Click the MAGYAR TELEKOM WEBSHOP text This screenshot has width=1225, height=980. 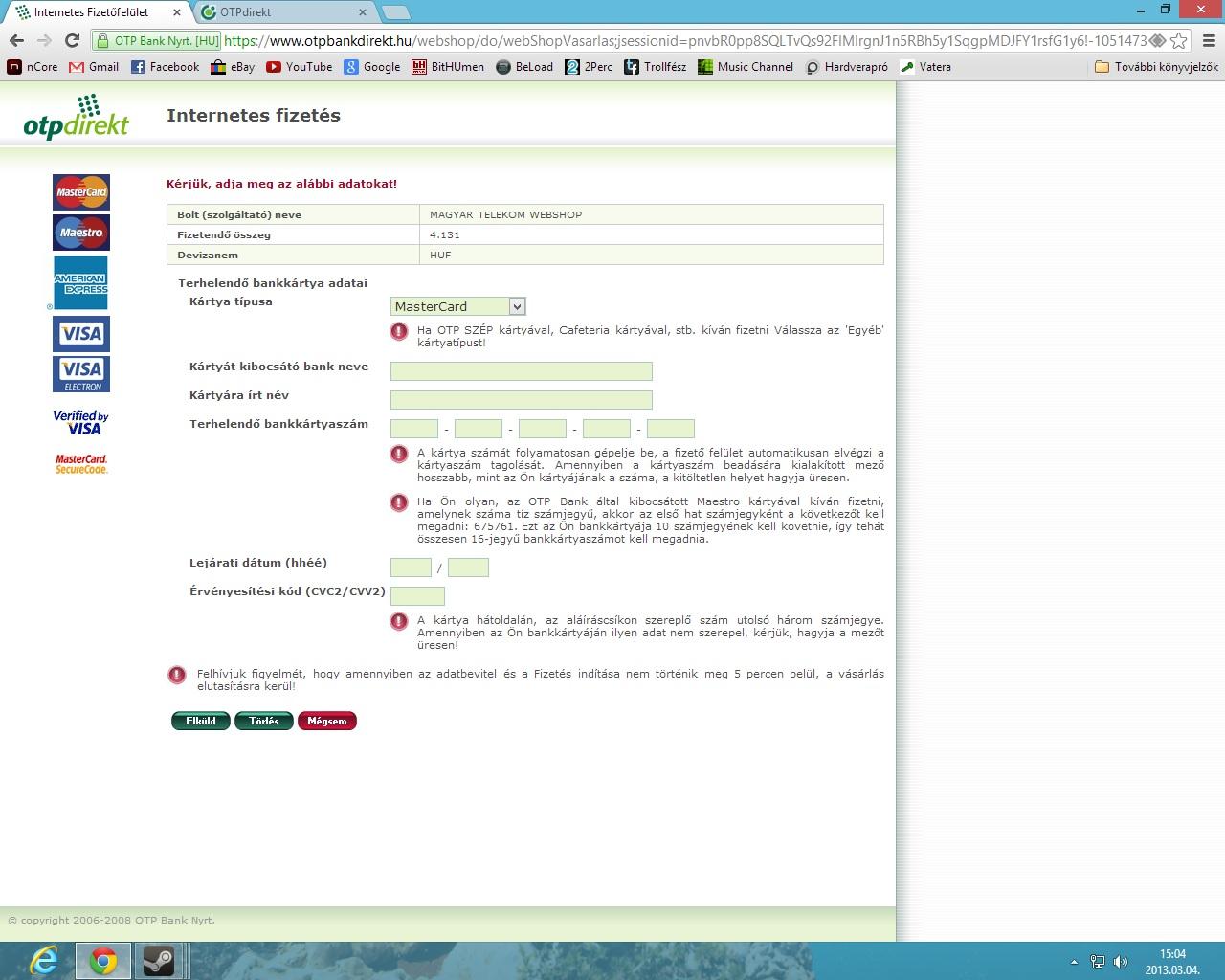click(505, 214)
